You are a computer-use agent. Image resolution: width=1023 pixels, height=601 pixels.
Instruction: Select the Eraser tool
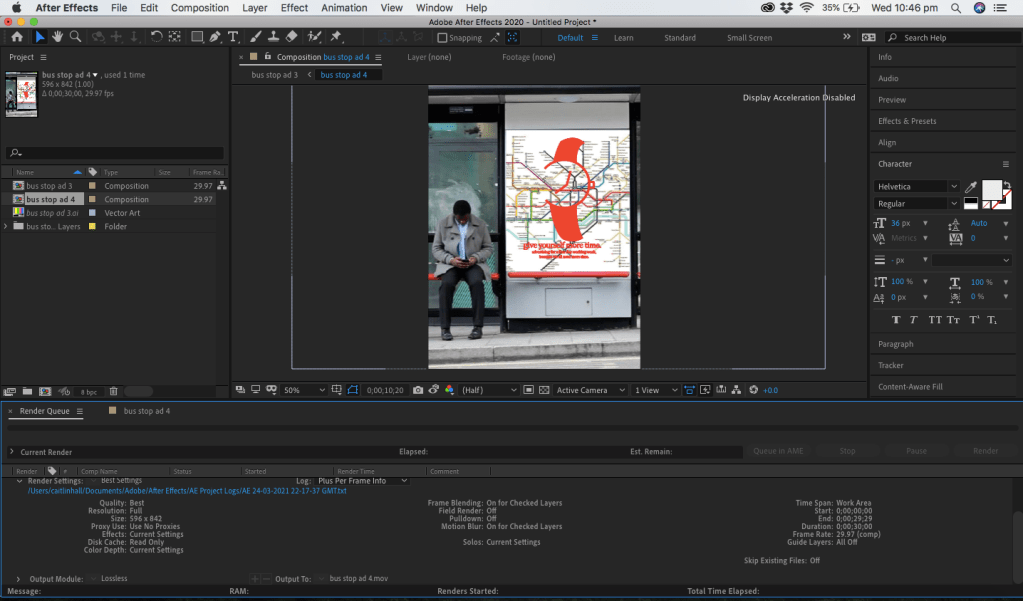(x=292, y=37)
